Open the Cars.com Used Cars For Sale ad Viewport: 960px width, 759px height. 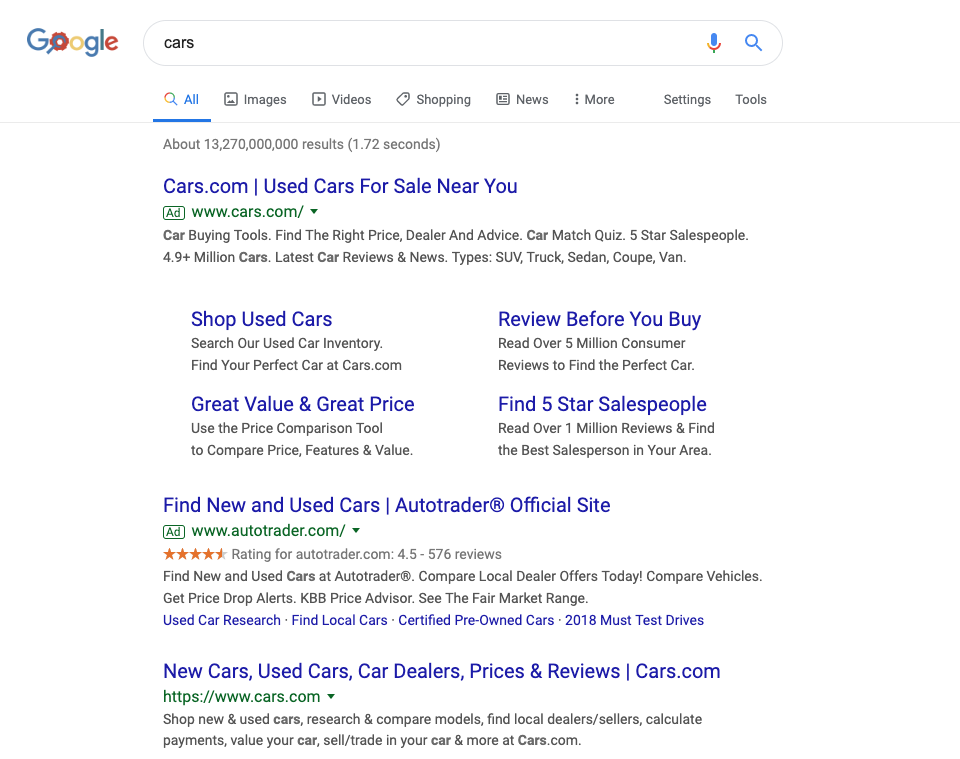(340, 186)
